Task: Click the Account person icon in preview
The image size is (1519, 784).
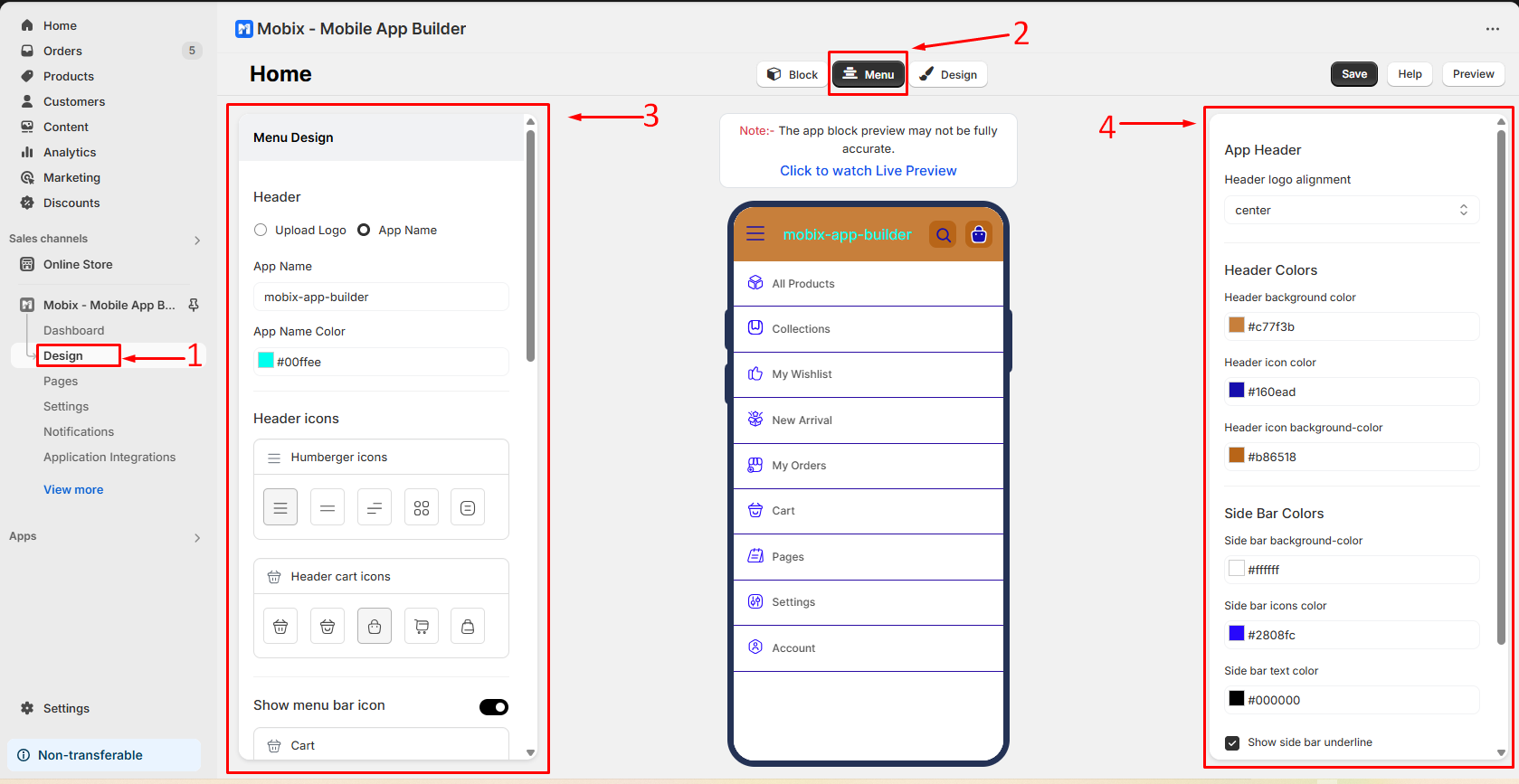Action: pos(755,647)
